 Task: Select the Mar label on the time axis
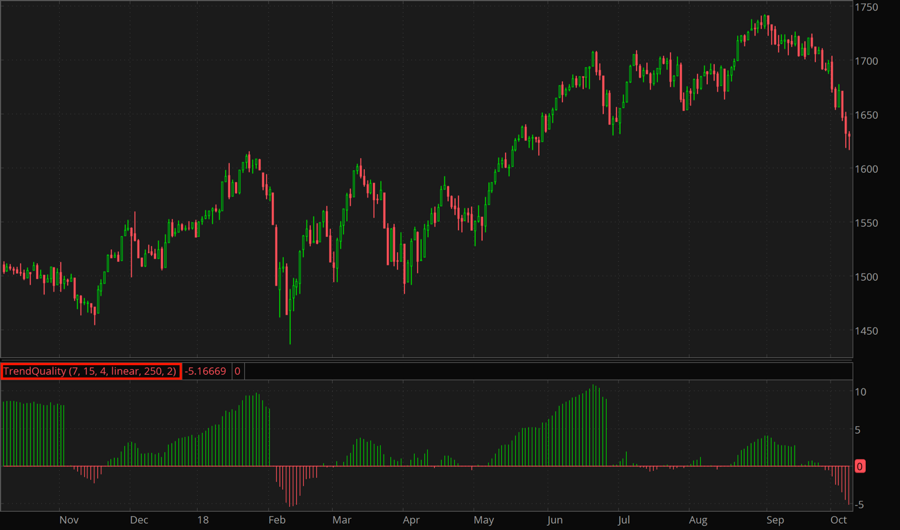coord(342,520)
